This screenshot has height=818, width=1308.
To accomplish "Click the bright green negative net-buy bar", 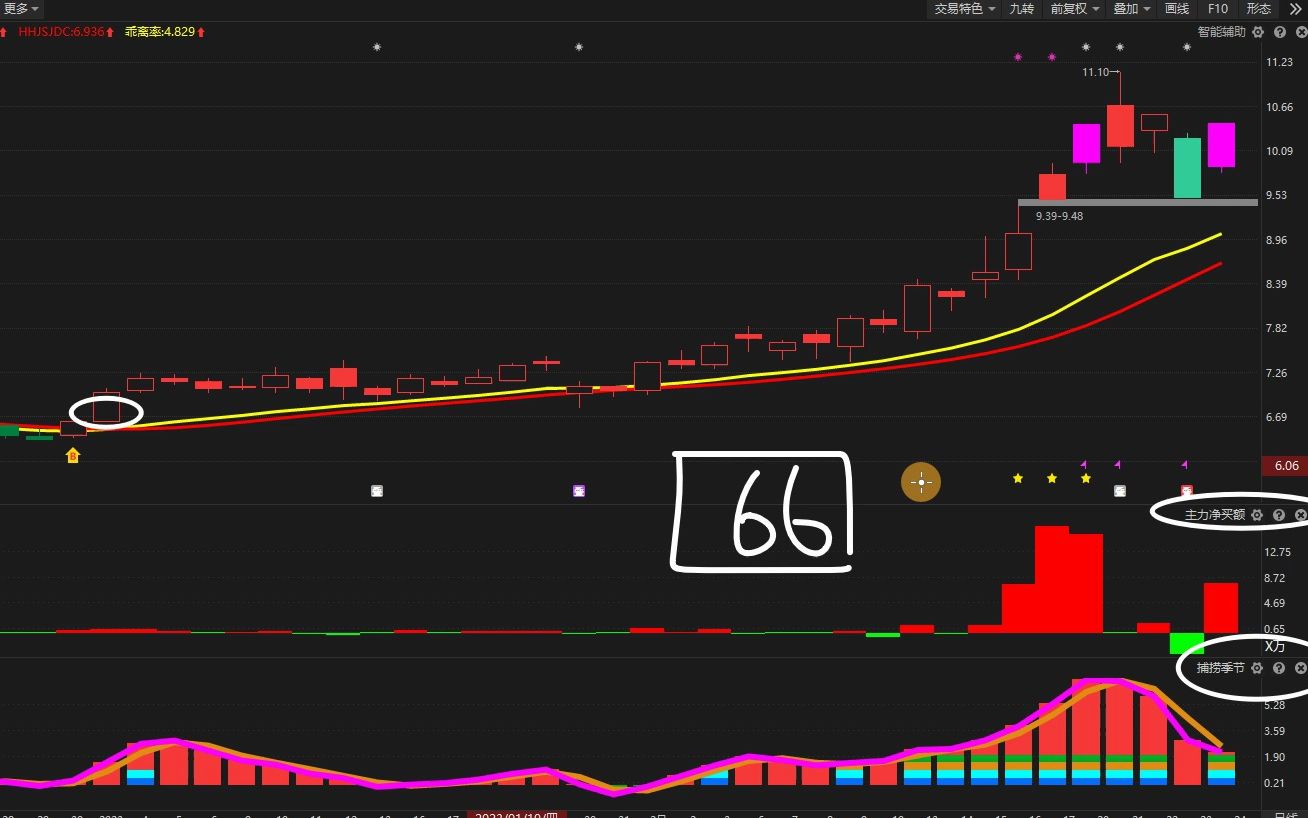I will [x=1187, y=643].
